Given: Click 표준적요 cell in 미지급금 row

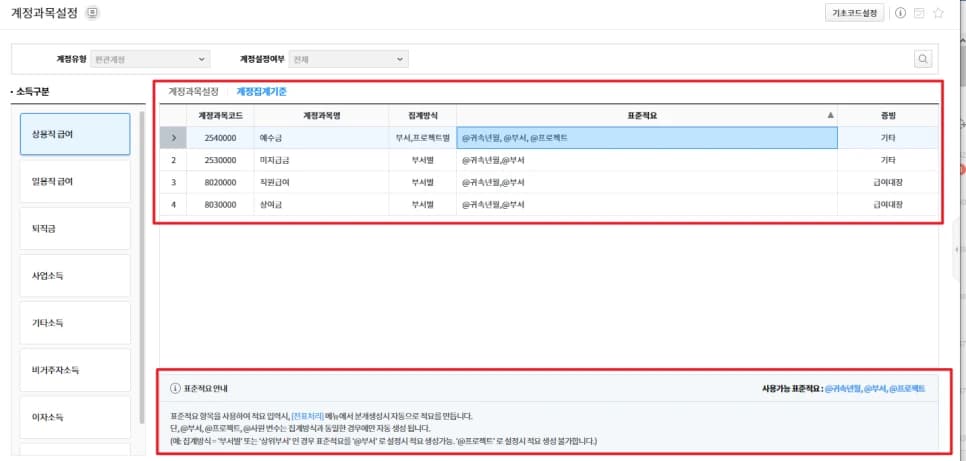Looking at the screenshot, I should pos(647,160).
